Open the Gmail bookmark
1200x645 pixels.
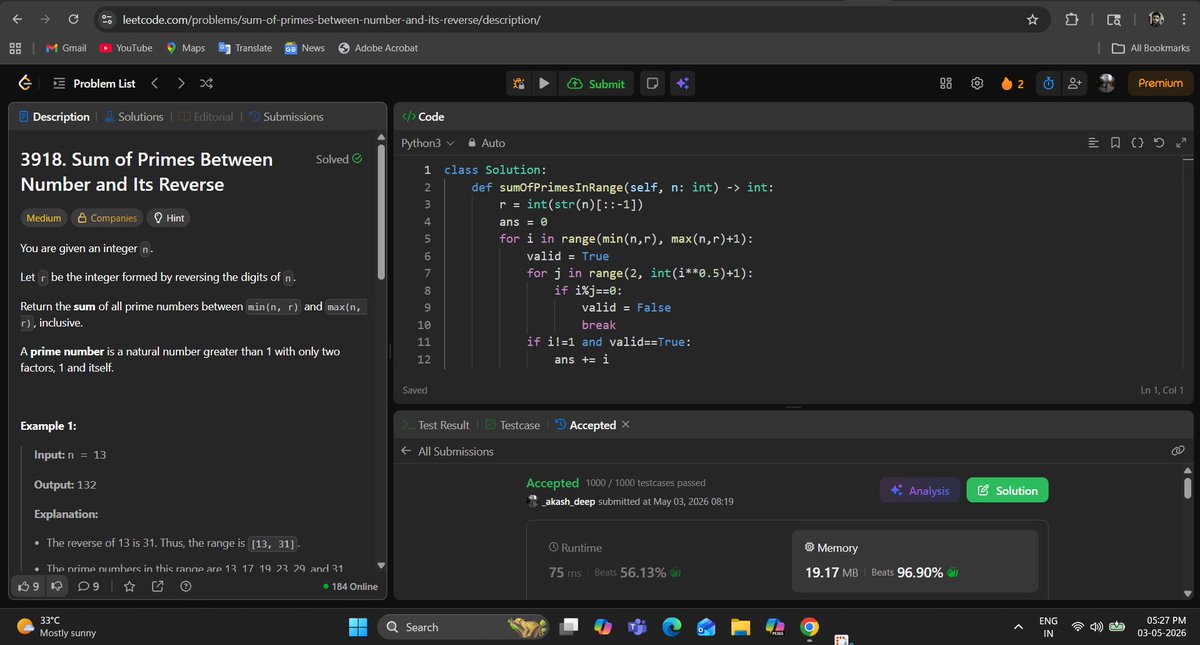(x=66, y=48)
